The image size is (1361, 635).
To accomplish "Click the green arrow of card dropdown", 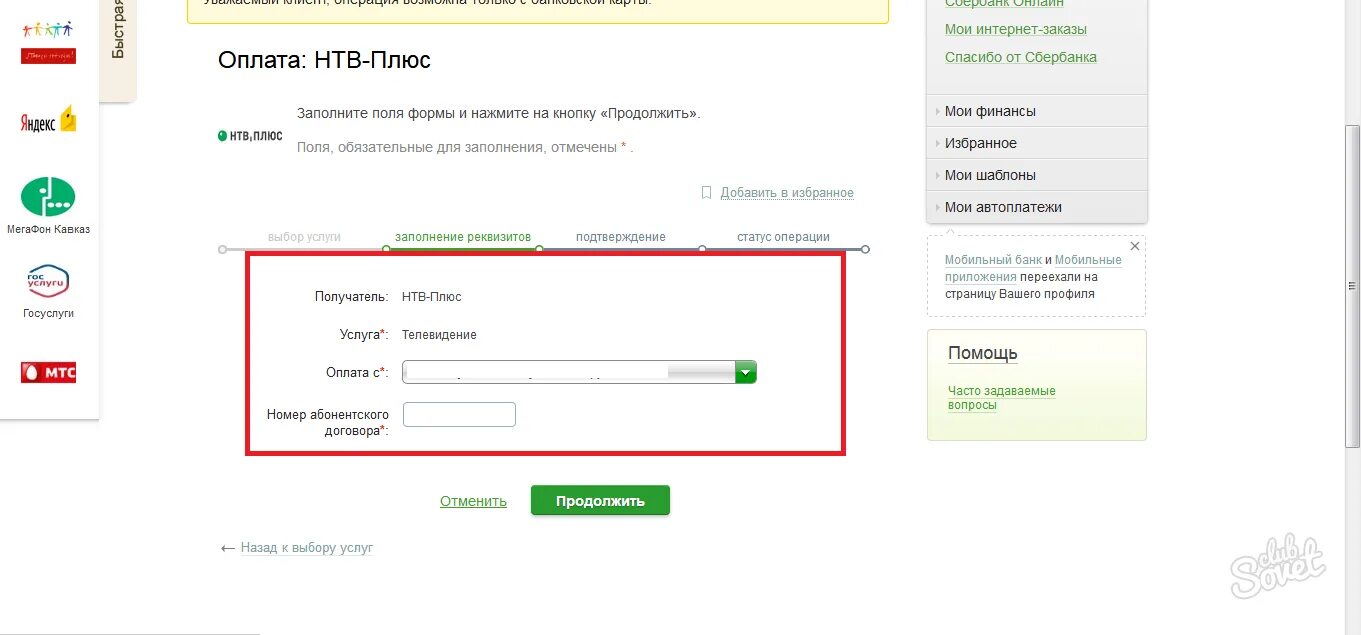I will click(746, 372).
